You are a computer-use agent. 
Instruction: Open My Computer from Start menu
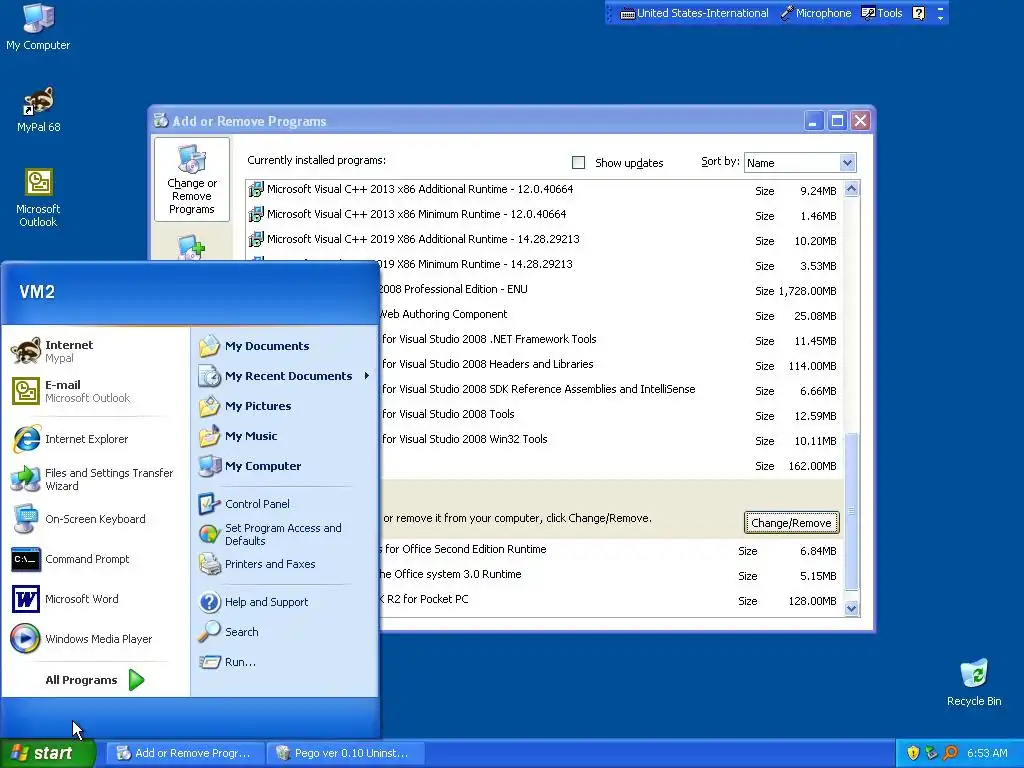pyautogui.click(x=284, y=466)
